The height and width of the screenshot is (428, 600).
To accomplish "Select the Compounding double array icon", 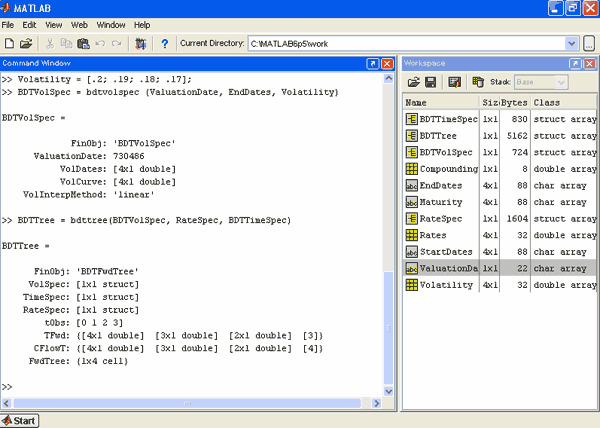I will (412, 169).
